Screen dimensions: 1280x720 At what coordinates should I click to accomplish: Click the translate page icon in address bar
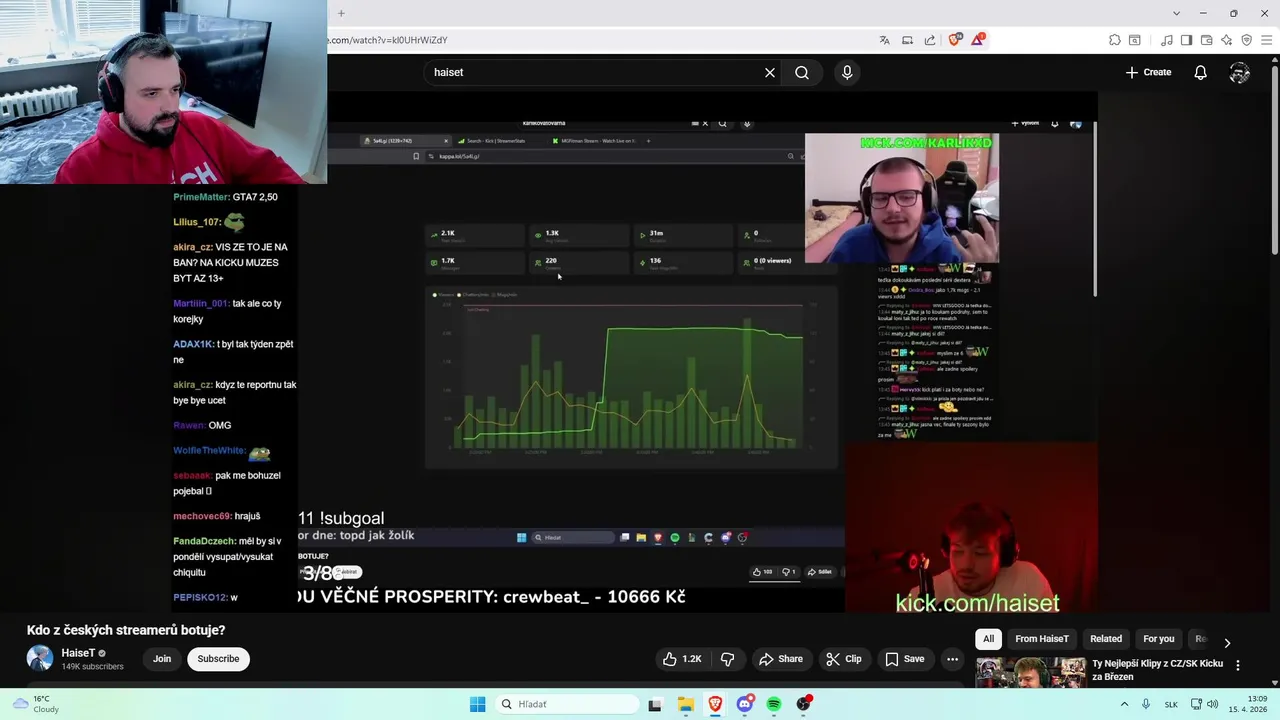click(x=884, y=40)
